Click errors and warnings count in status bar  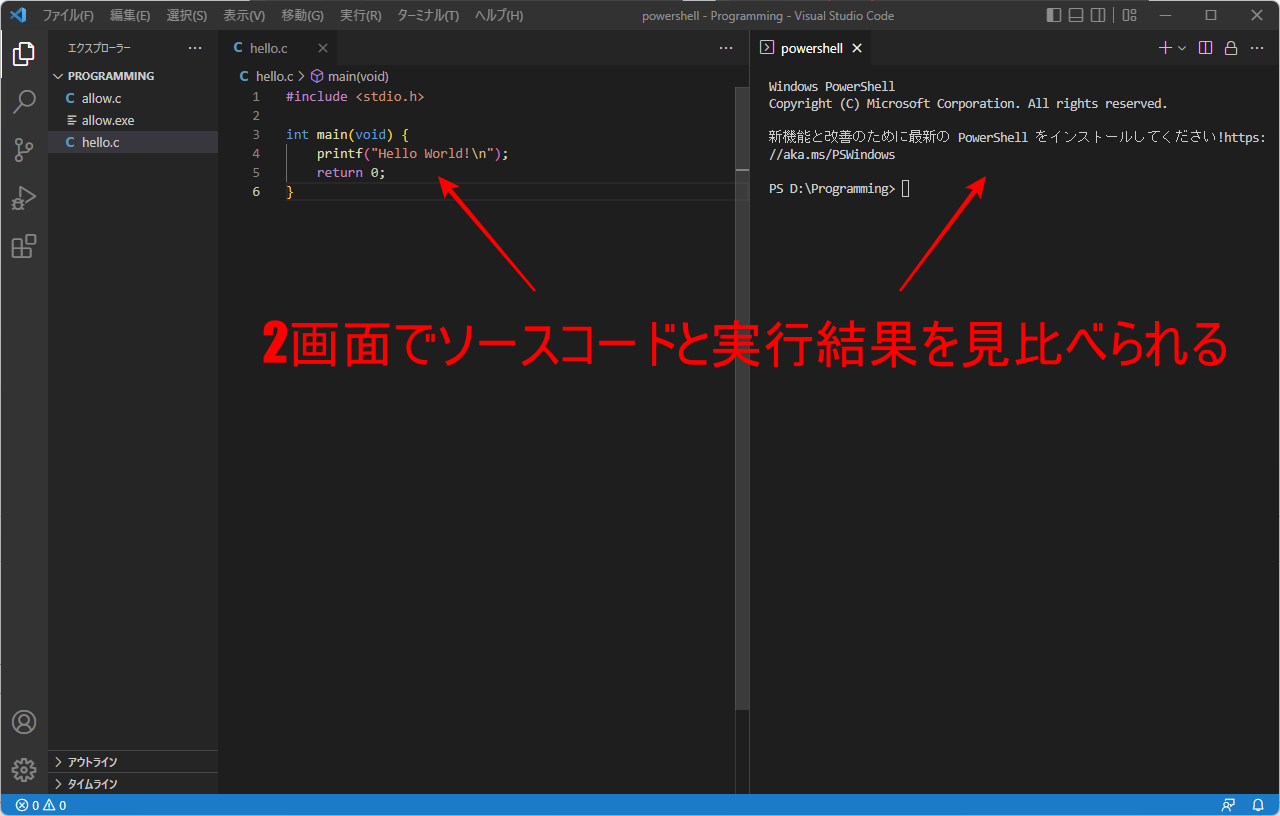[41, 805]
